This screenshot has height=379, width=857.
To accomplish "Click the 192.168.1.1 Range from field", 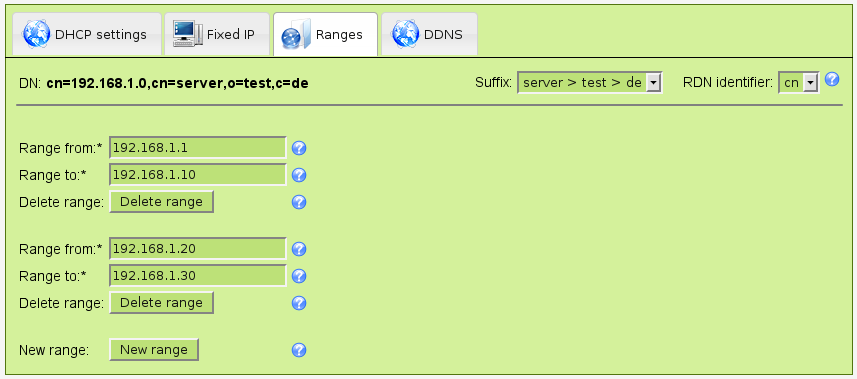I will tap(198, 148).
